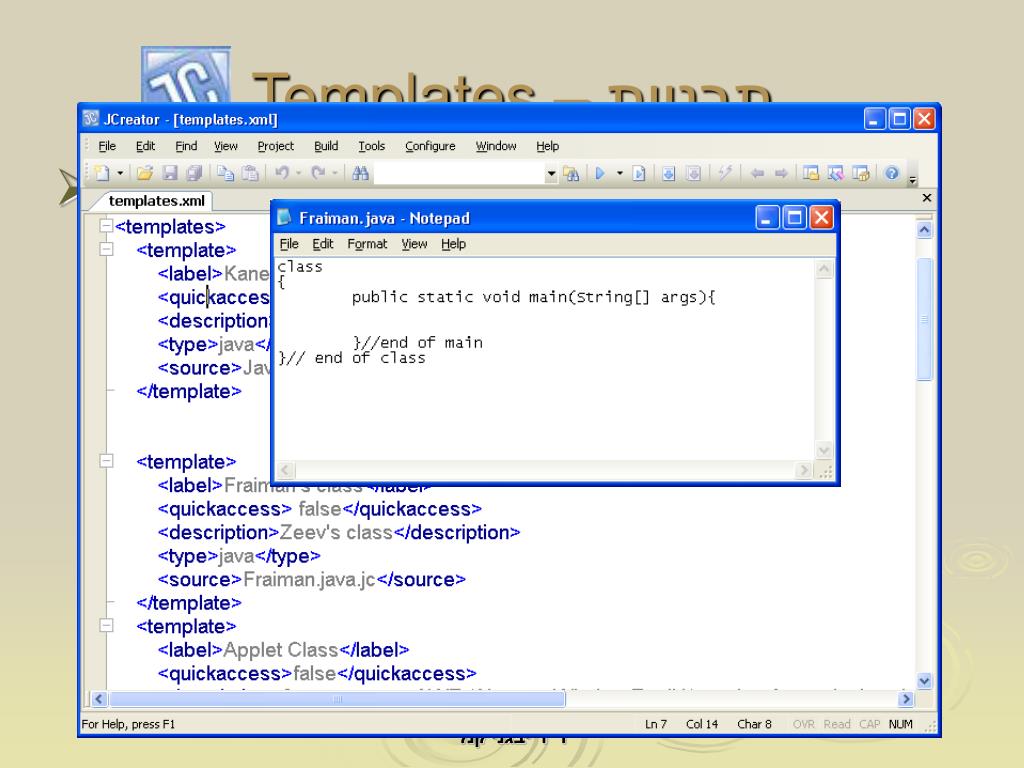1024x768 pixels.
Task: Click the Compile file icon
Action: 668,173
